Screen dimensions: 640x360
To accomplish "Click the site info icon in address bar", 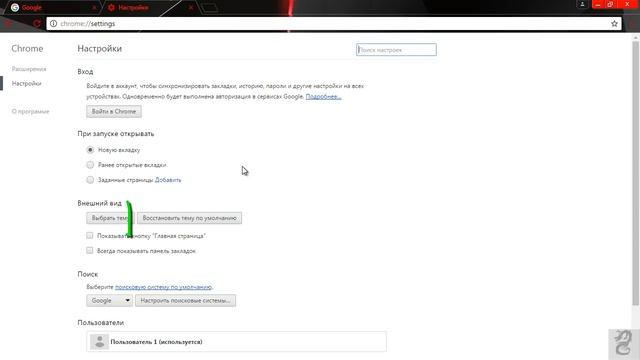I will pos(53,24).
